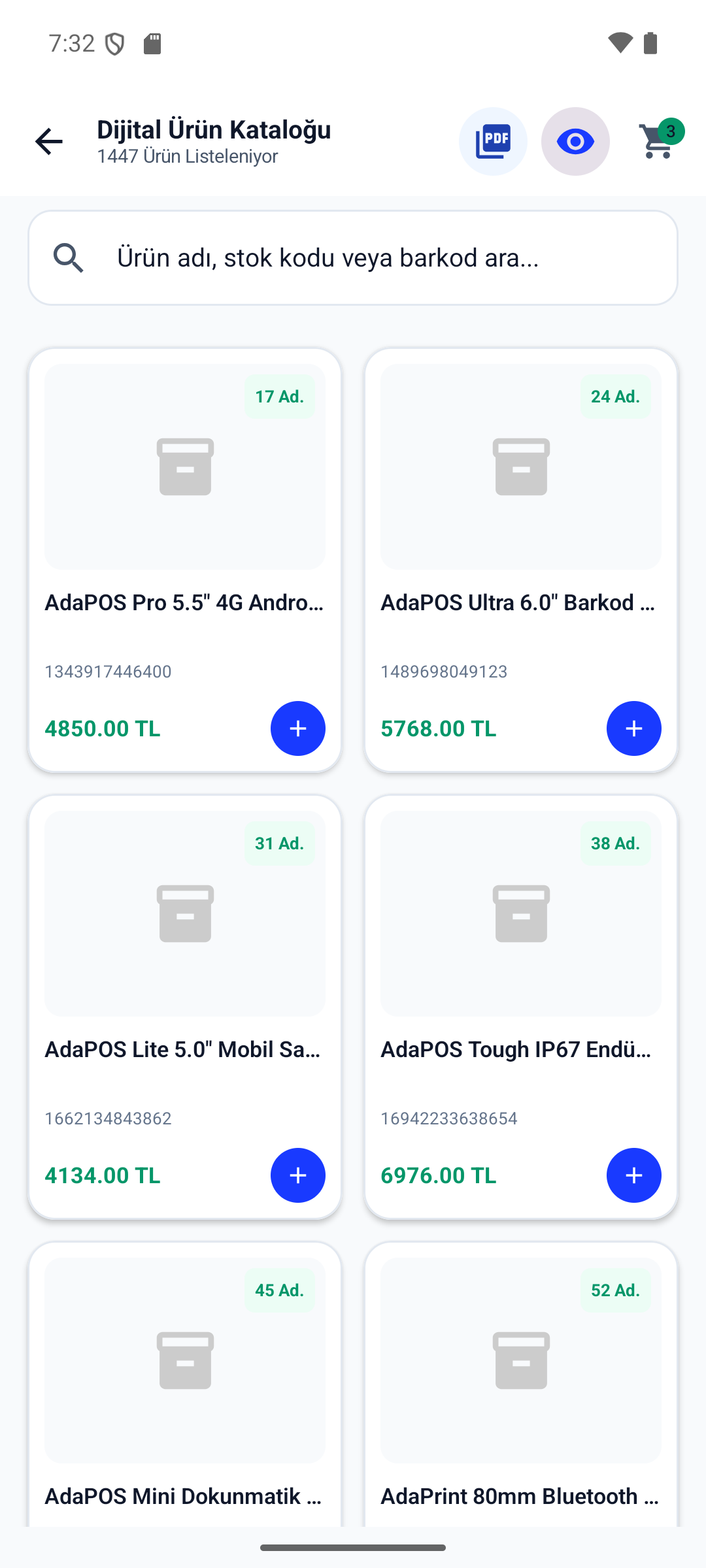Add AdaPOS Lite 5.0" to cart
706x1568 pixels.
click(298, 1175)
